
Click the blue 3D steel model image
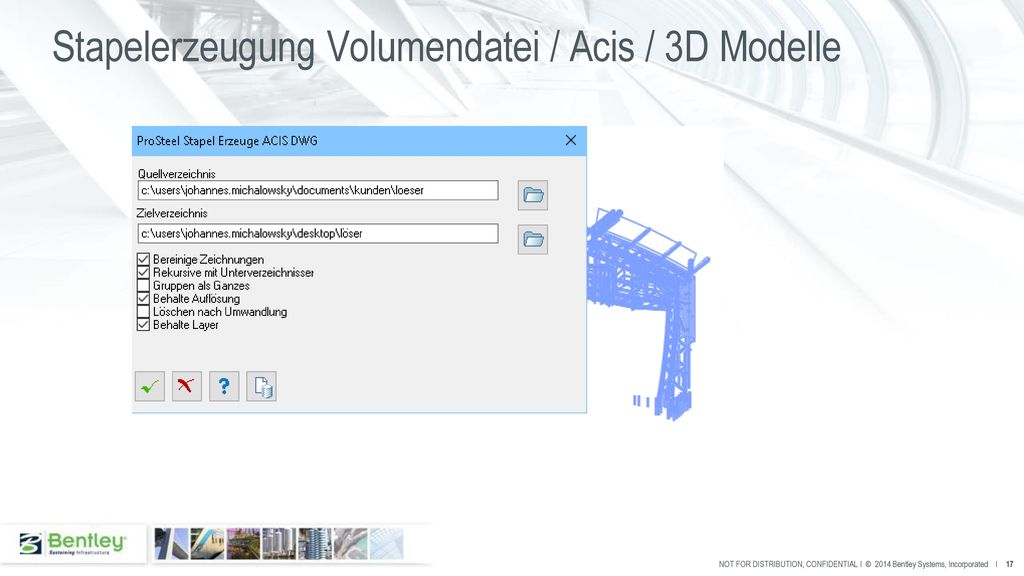tap(647, 313)
